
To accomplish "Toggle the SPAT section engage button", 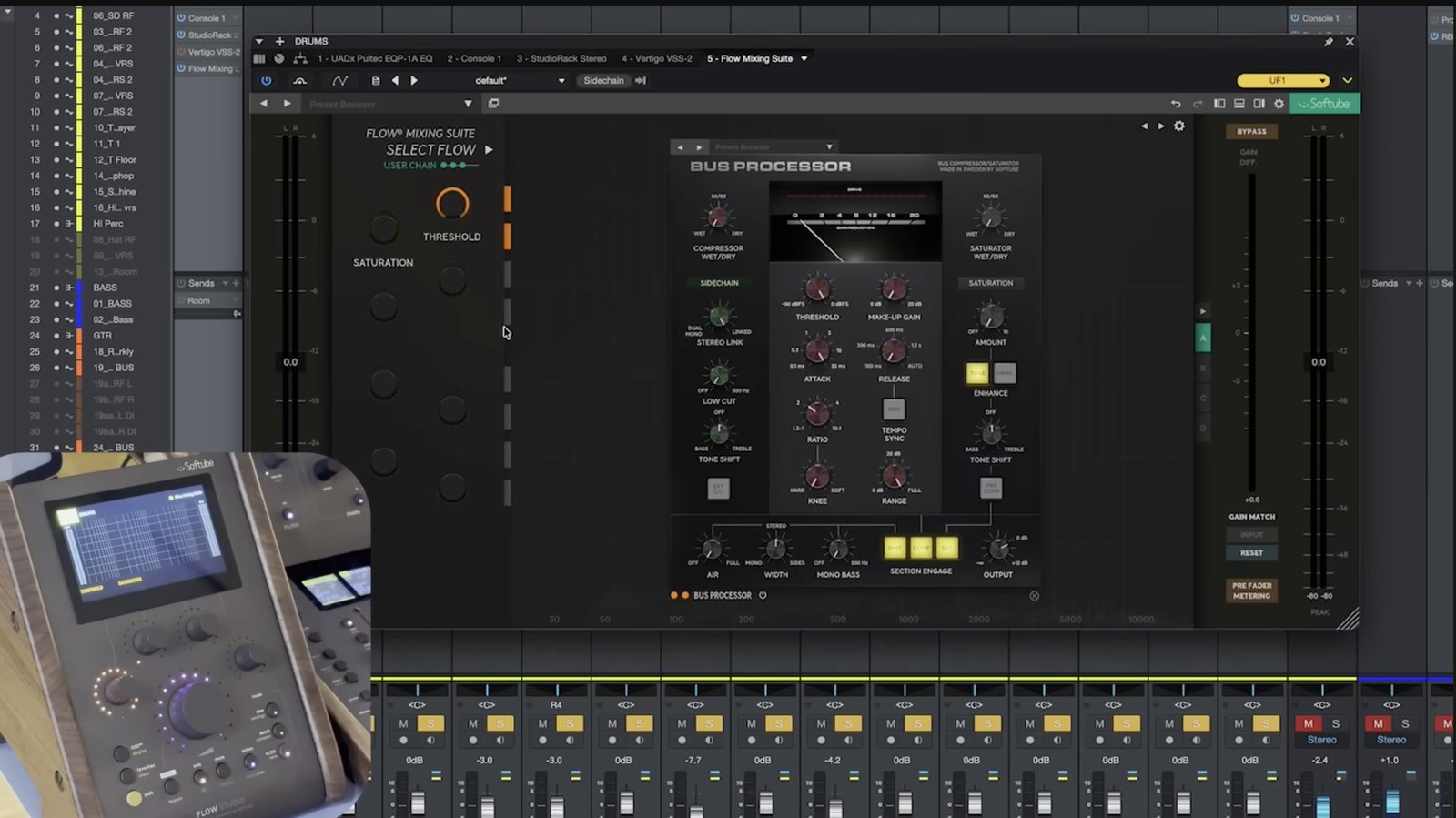I will click(x=895, y=548).
